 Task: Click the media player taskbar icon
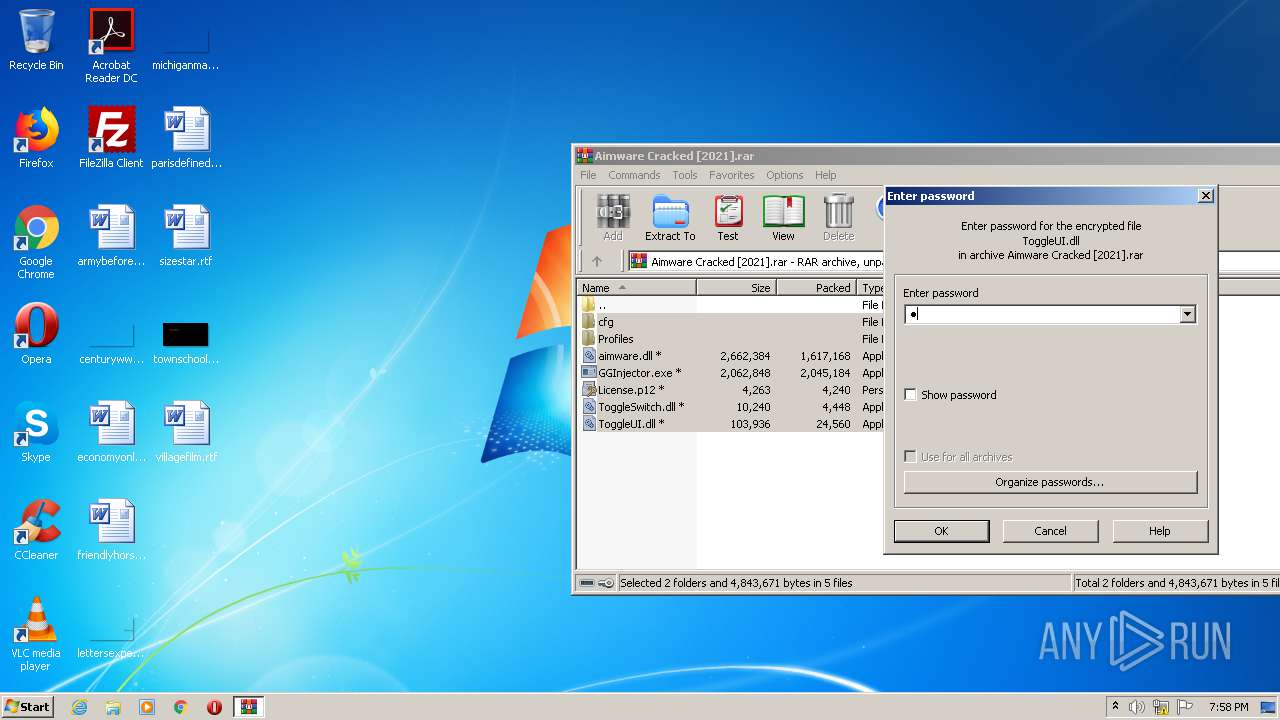click(147, 707)
